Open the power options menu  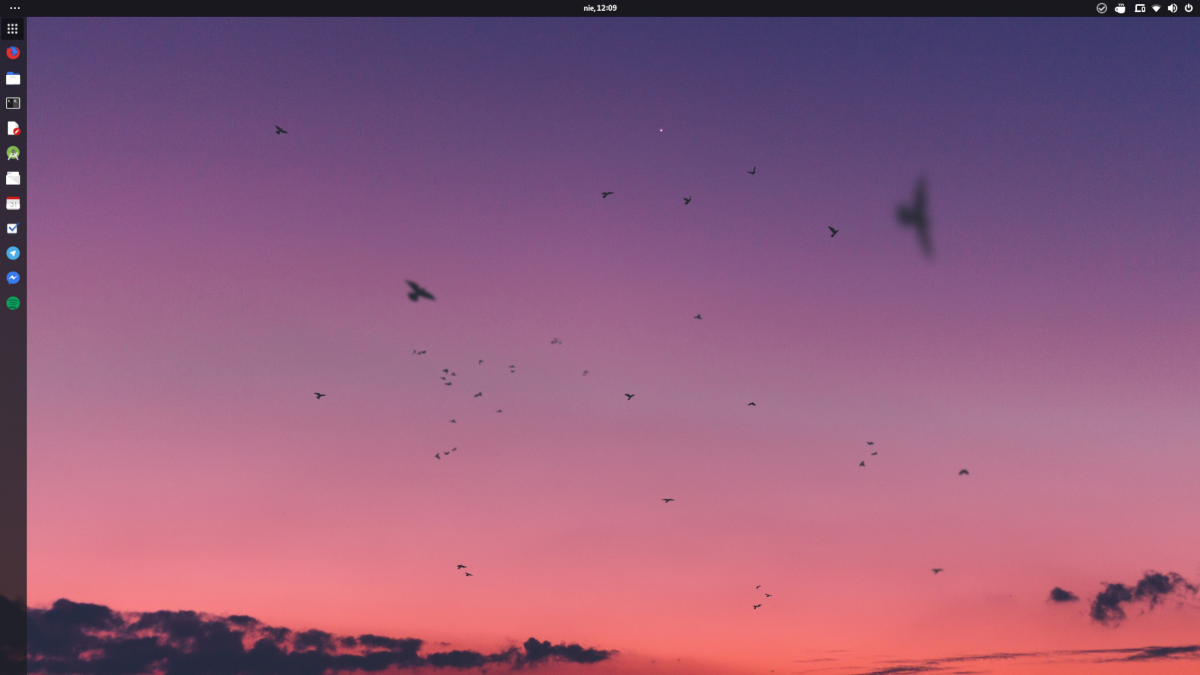[x=1188, y=8]
